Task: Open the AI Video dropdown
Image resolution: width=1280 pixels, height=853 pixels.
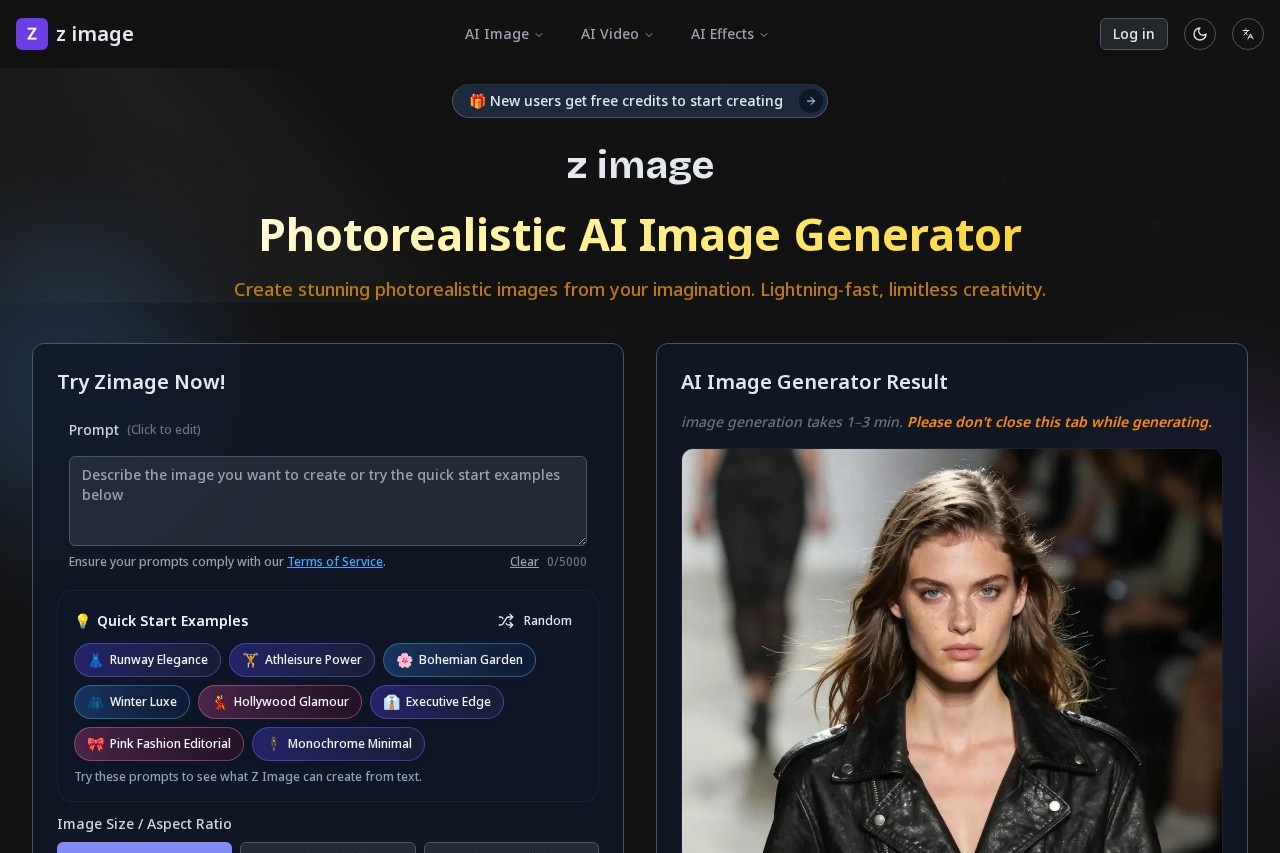Action: 616,34
